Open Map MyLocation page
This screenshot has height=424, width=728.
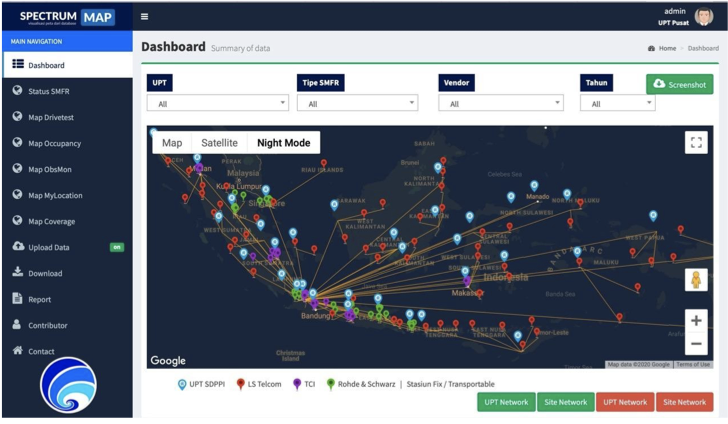(68, 195)
